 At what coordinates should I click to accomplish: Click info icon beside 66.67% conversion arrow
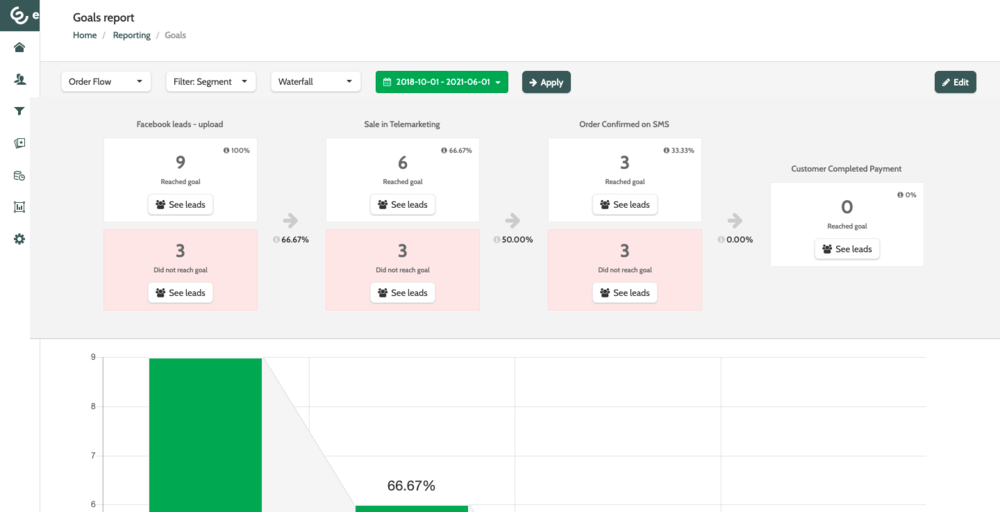[276, 240]
